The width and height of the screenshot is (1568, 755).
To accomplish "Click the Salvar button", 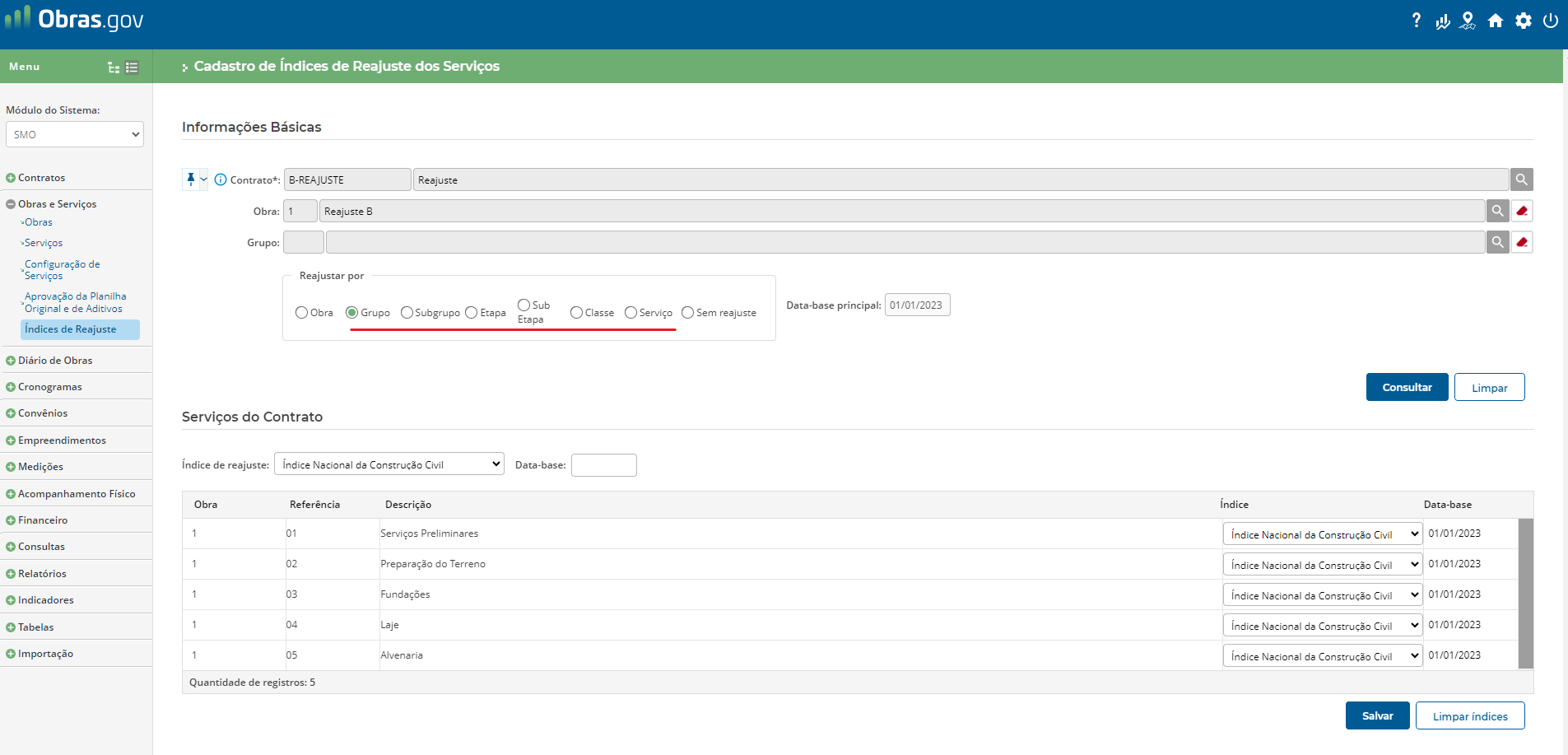I will [x=1377, y=715].
